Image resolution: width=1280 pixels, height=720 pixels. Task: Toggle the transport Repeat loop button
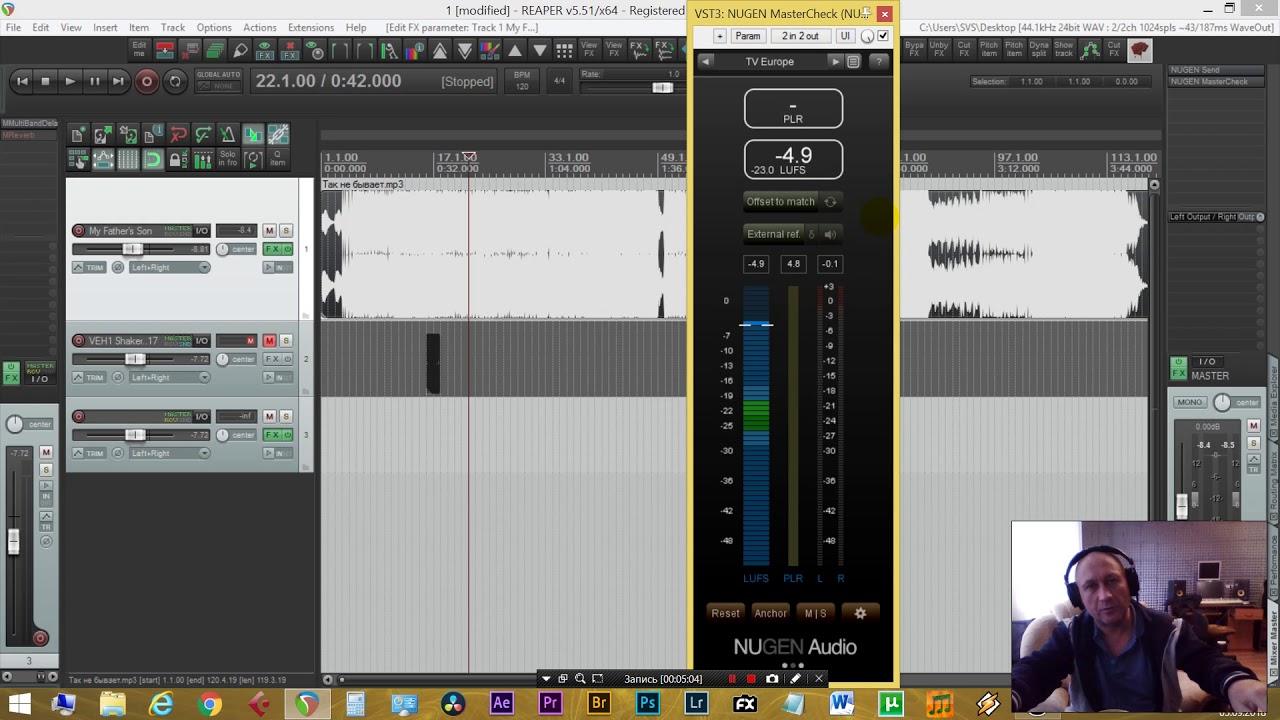pyautogui.click(x=175, y=82)
